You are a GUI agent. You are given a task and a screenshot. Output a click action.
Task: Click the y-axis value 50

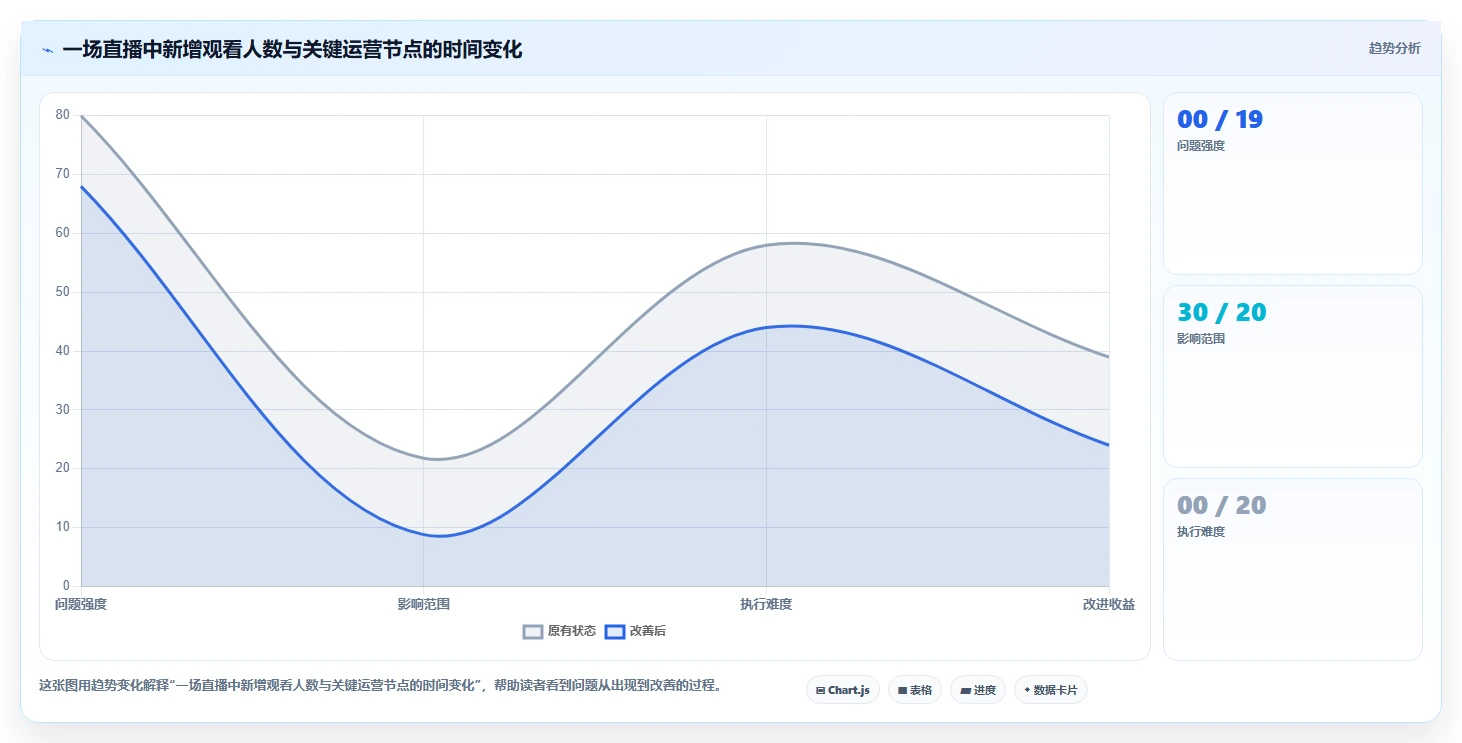63,292
